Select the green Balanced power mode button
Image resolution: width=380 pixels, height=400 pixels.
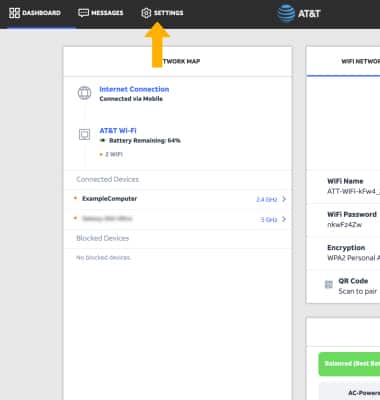tap(349, 364)
